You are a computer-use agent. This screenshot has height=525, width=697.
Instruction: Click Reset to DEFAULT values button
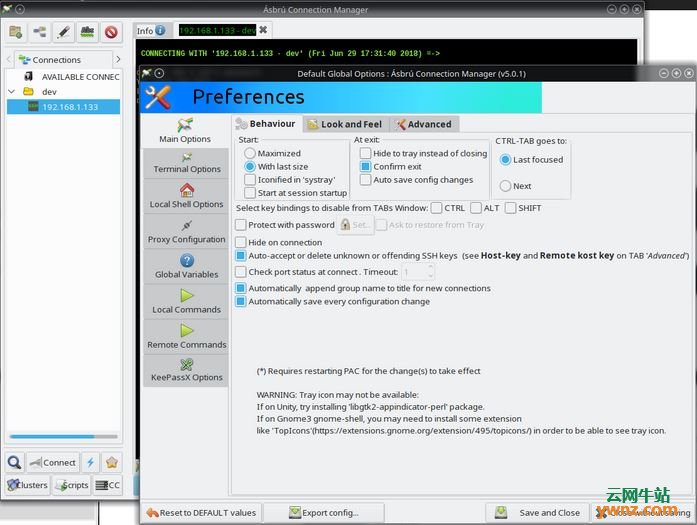(201, 513)
